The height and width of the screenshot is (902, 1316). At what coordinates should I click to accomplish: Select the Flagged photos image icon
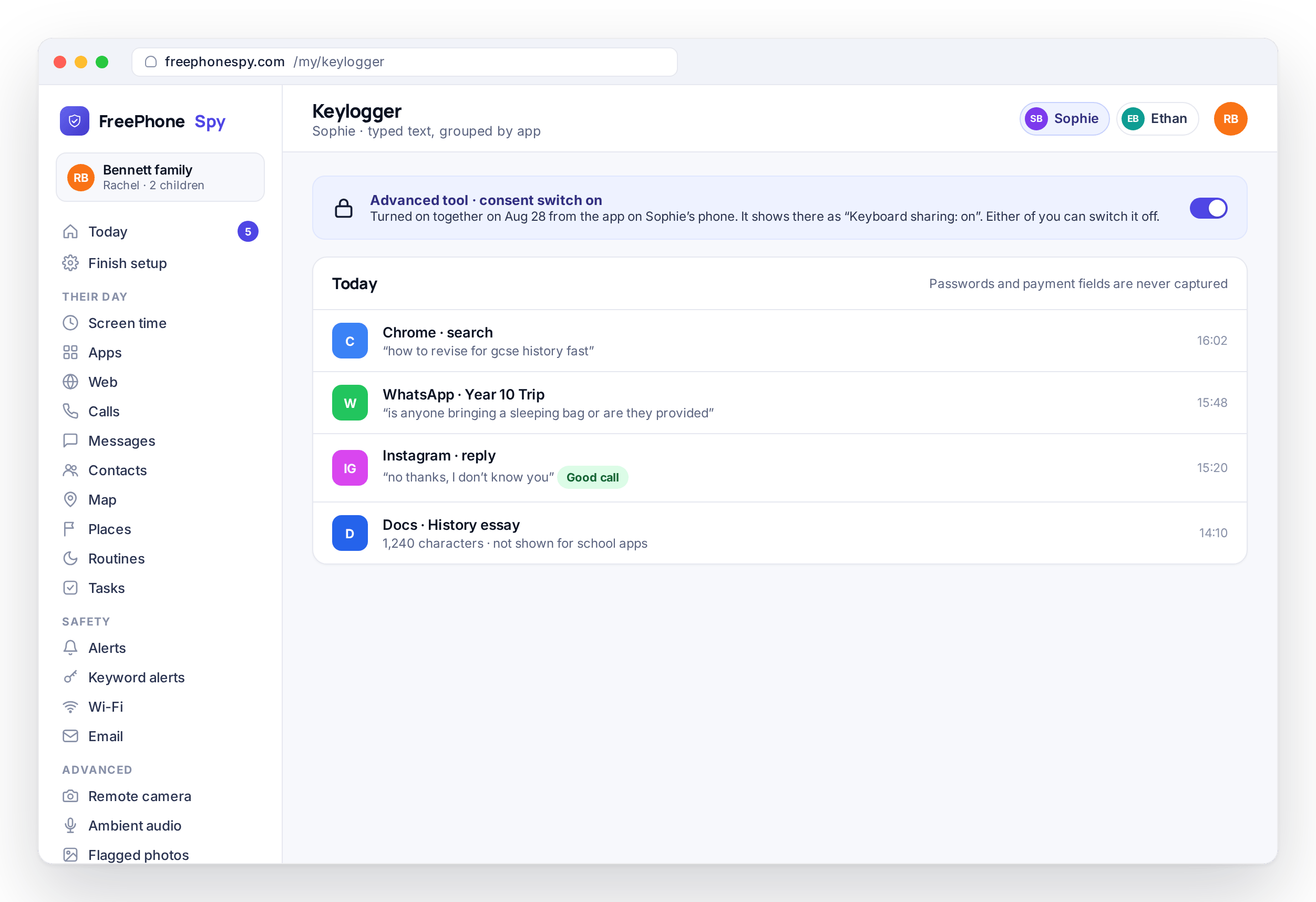coord(70,856)
